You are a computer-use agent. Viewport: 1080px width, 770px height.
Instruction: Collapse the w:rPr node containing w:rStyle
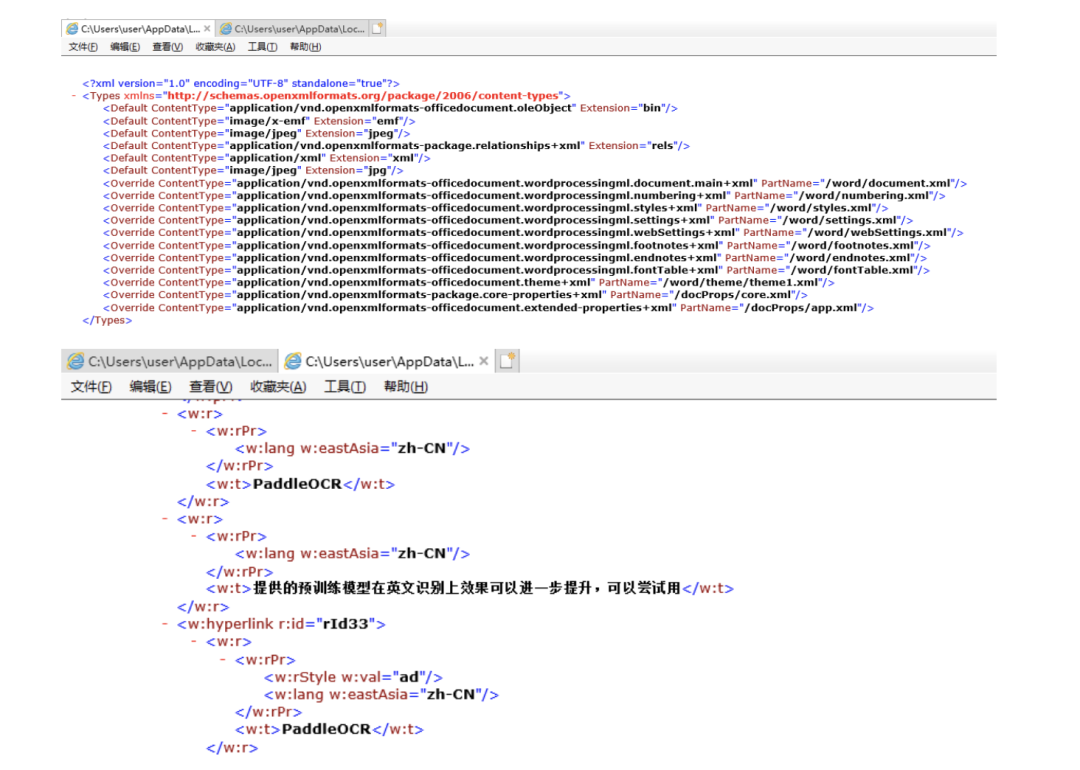click(x=222, y=660)
